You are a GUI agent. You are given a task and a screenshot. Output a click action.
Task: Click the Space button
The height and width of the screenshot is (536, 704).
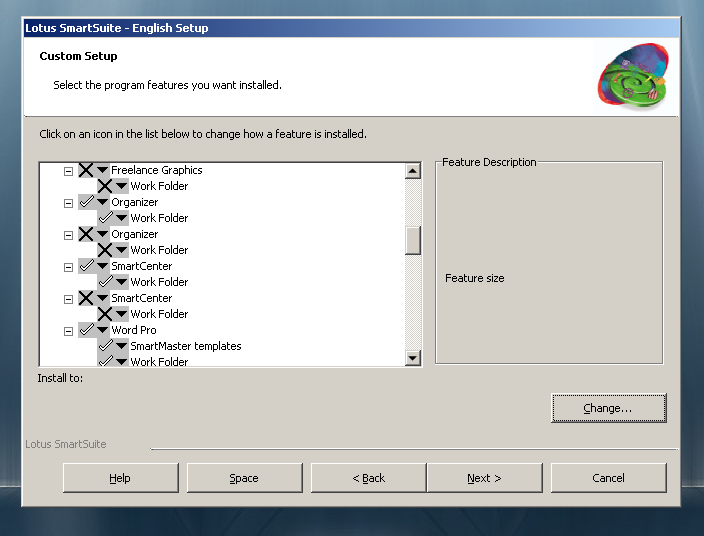click(244, 478)
